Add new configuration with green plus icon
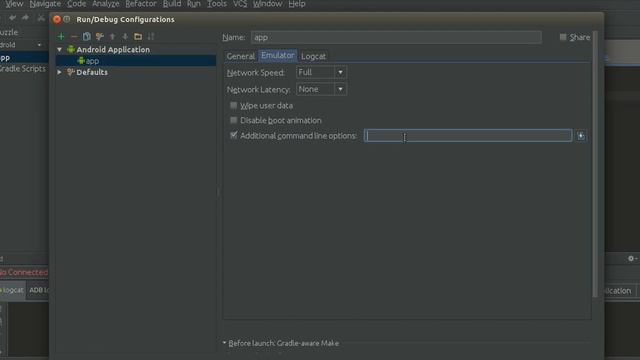 click(x=61, y=37)
